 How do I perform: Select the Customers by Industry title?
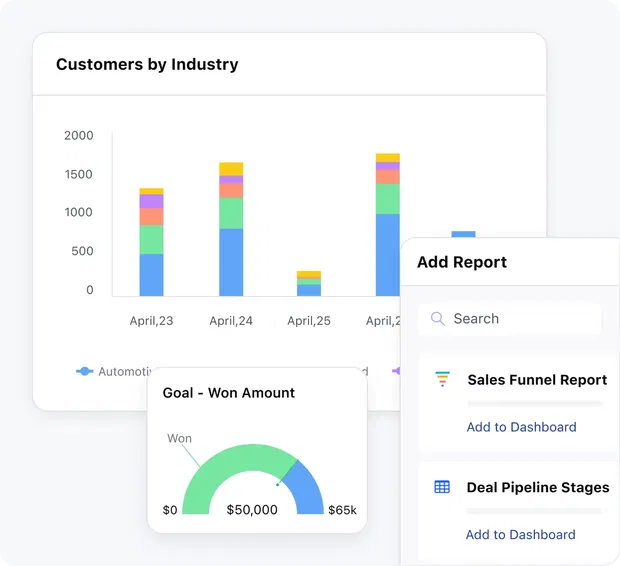[x=147, y=65]
